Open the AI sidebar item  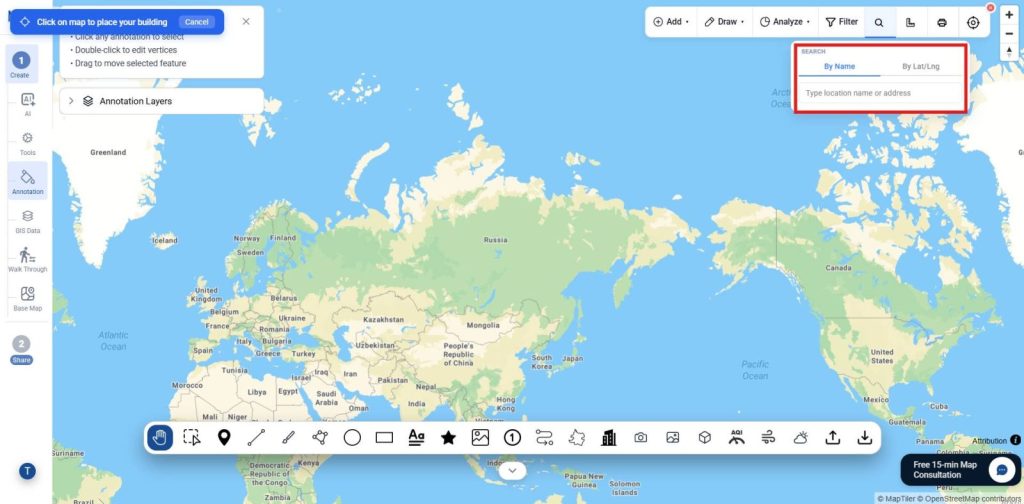coord(27,104)
